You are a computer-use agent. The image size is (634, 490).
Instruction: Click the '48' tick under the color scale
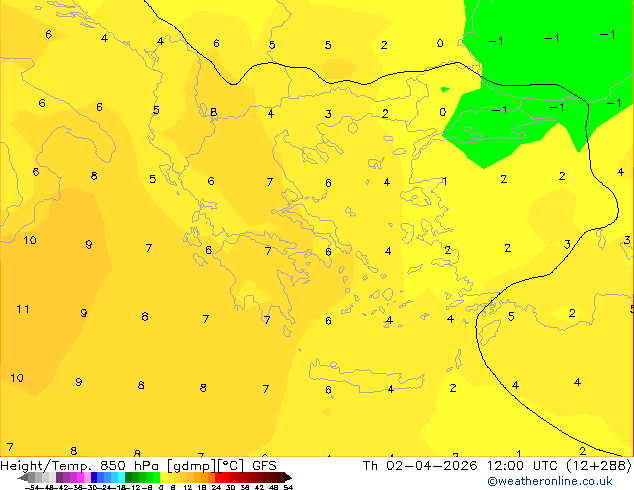pos(274,487)
